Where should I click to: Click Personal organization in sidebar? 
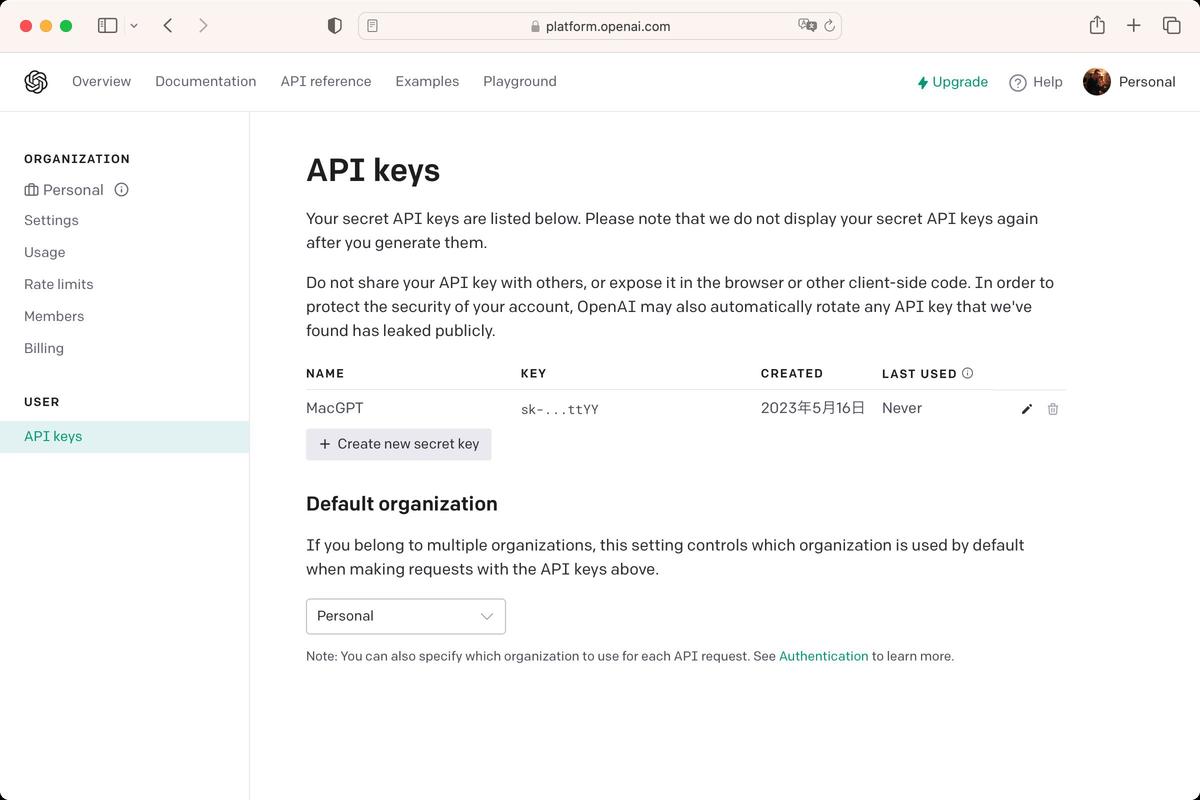[64, 190]
